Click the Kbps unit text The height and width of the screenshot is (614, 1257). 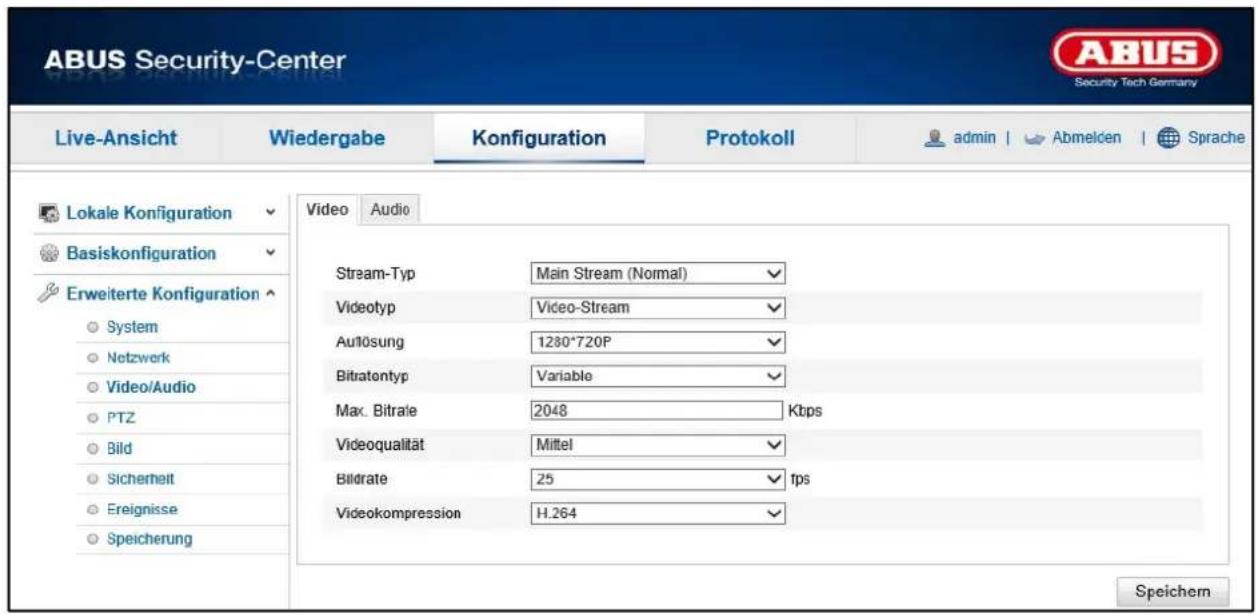click(x=806, y=410)
